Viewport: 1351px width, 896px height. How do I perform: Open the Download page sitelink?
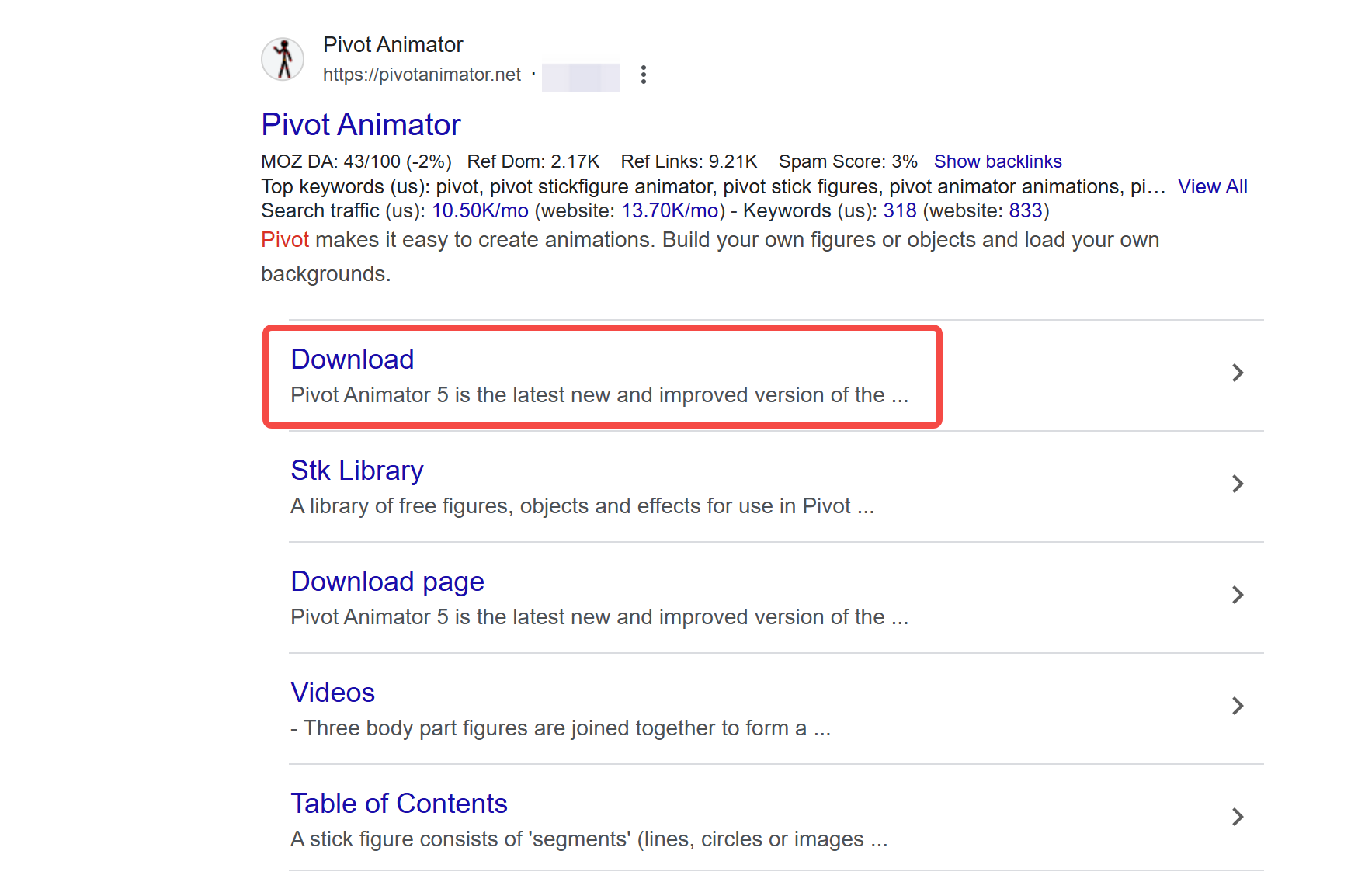point(387,581)
